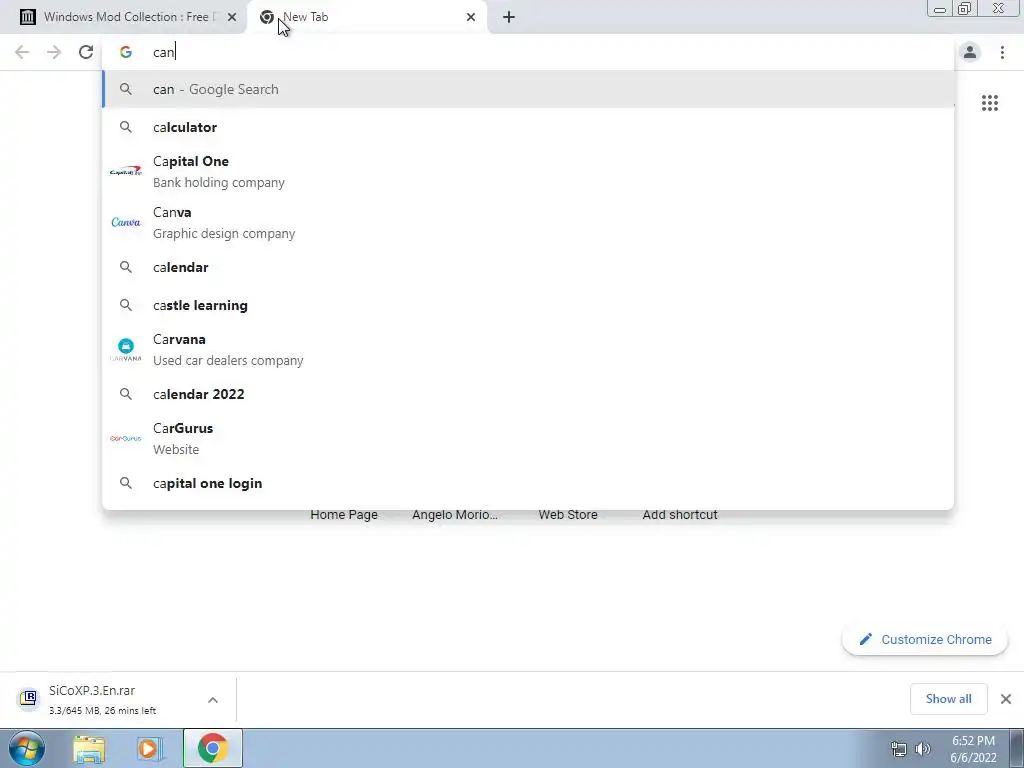Viewport: 1024px width, 768px height.
Task: Reload the page with the refresh icon
Action: click(86, 52)
